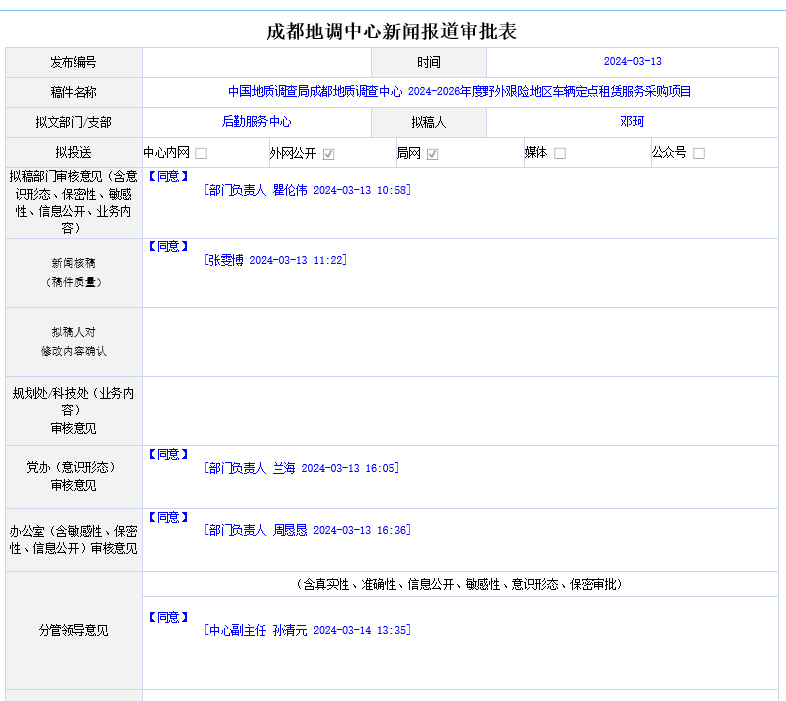Image resolution: width=786 pixels, height=701 pixels.
Task: Click the empty 拟稿人对修改内容确认 field
Action: pyautogui.click(x=459, y=342)
